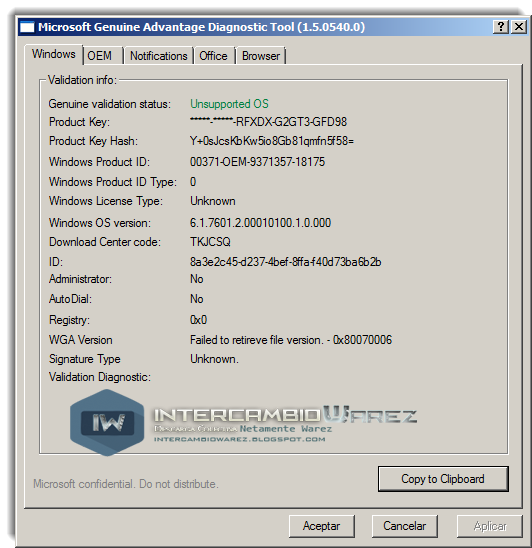Click the 'Validation Diagnostic:' label
The width and height of the screenshot is (532, 548).
(x=100, y=377)
